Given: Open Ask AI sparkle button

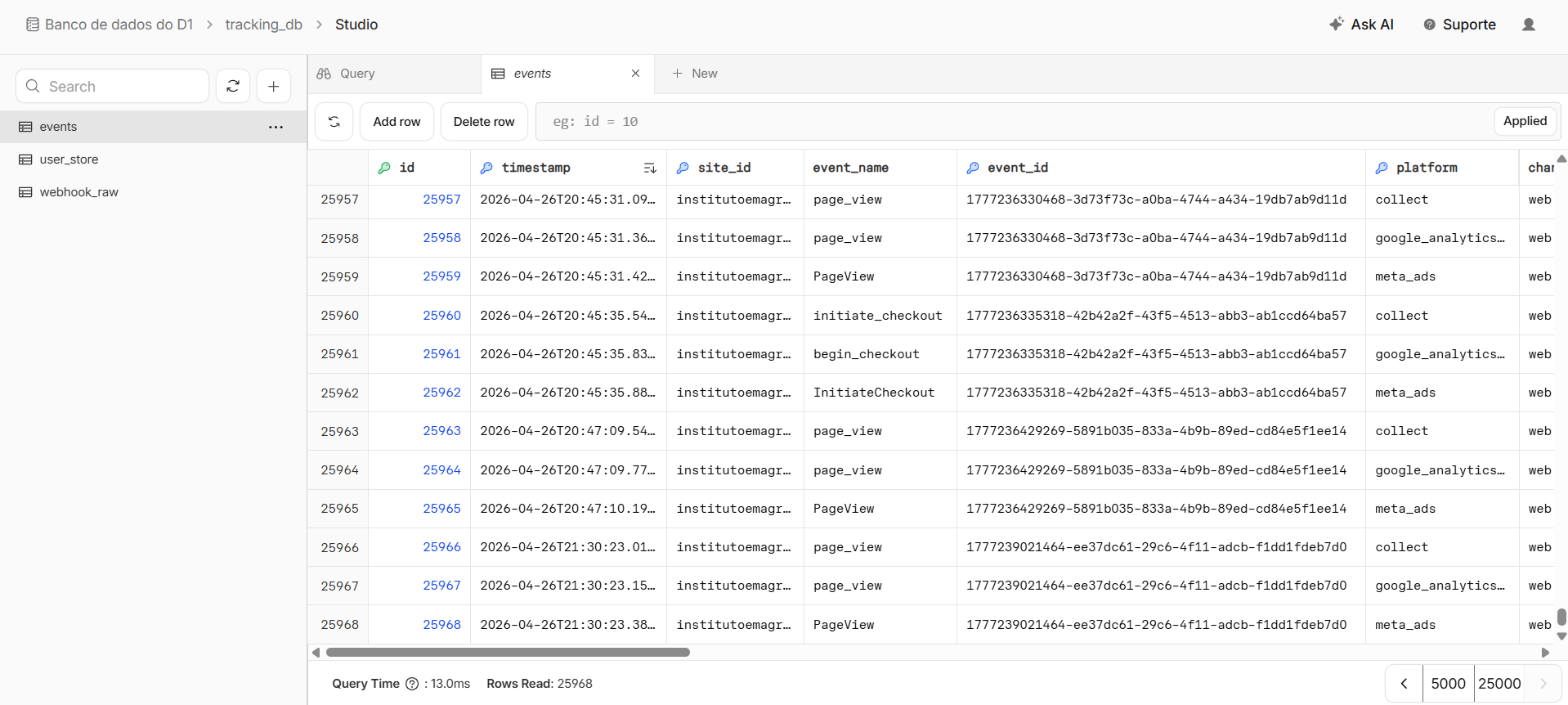Looking at the screenshot, I should pos(1361,25).
